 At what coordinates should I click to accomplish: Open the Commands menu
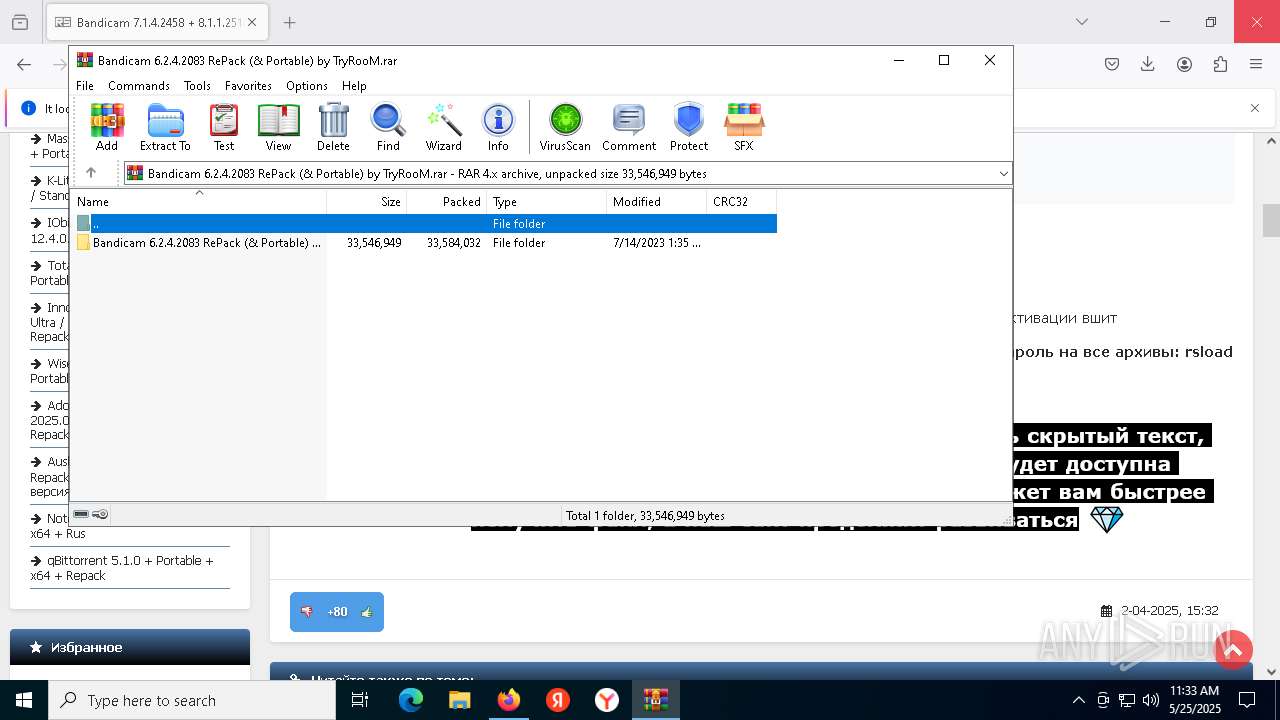[139, 86]
